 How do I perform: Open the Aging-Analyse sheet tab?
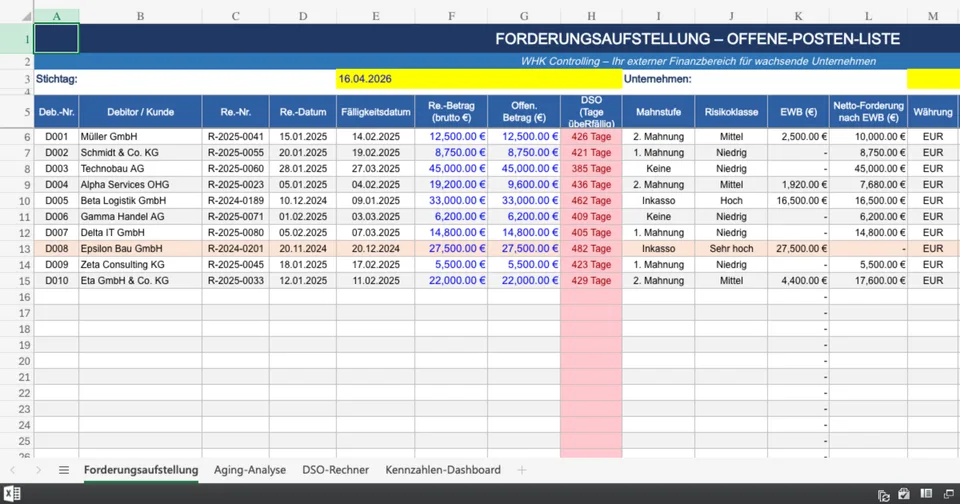(x=250, y=470)
